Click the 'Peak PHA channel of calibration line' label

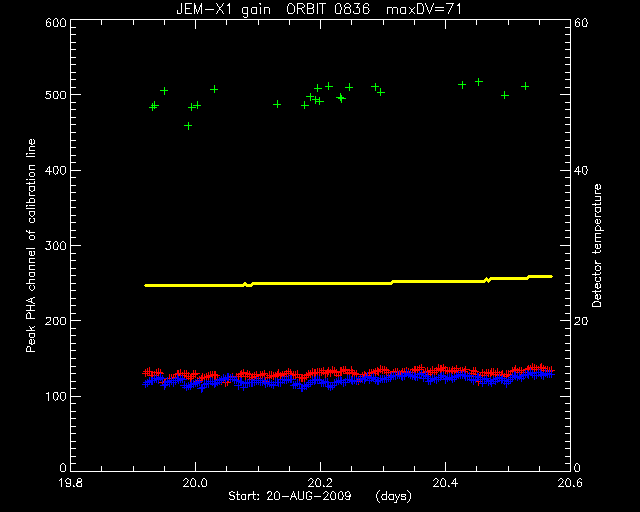click(x=31, y=245)
